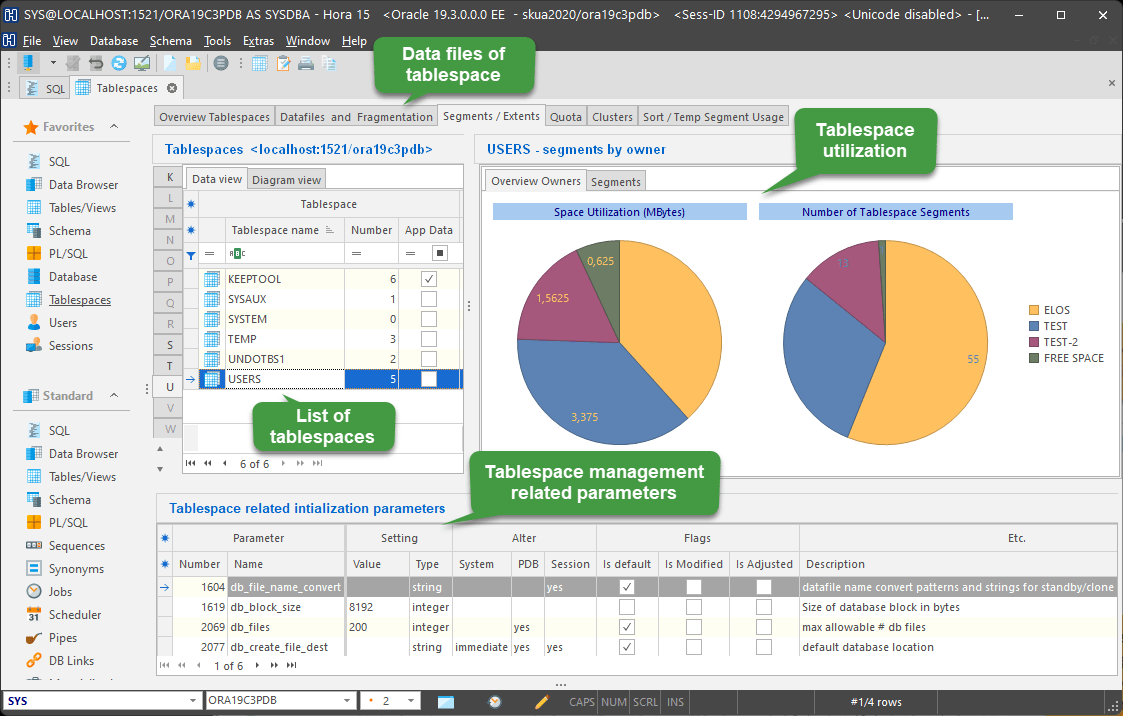
Task: Switch to the Segments tab
Action: [x=615, y=183]
